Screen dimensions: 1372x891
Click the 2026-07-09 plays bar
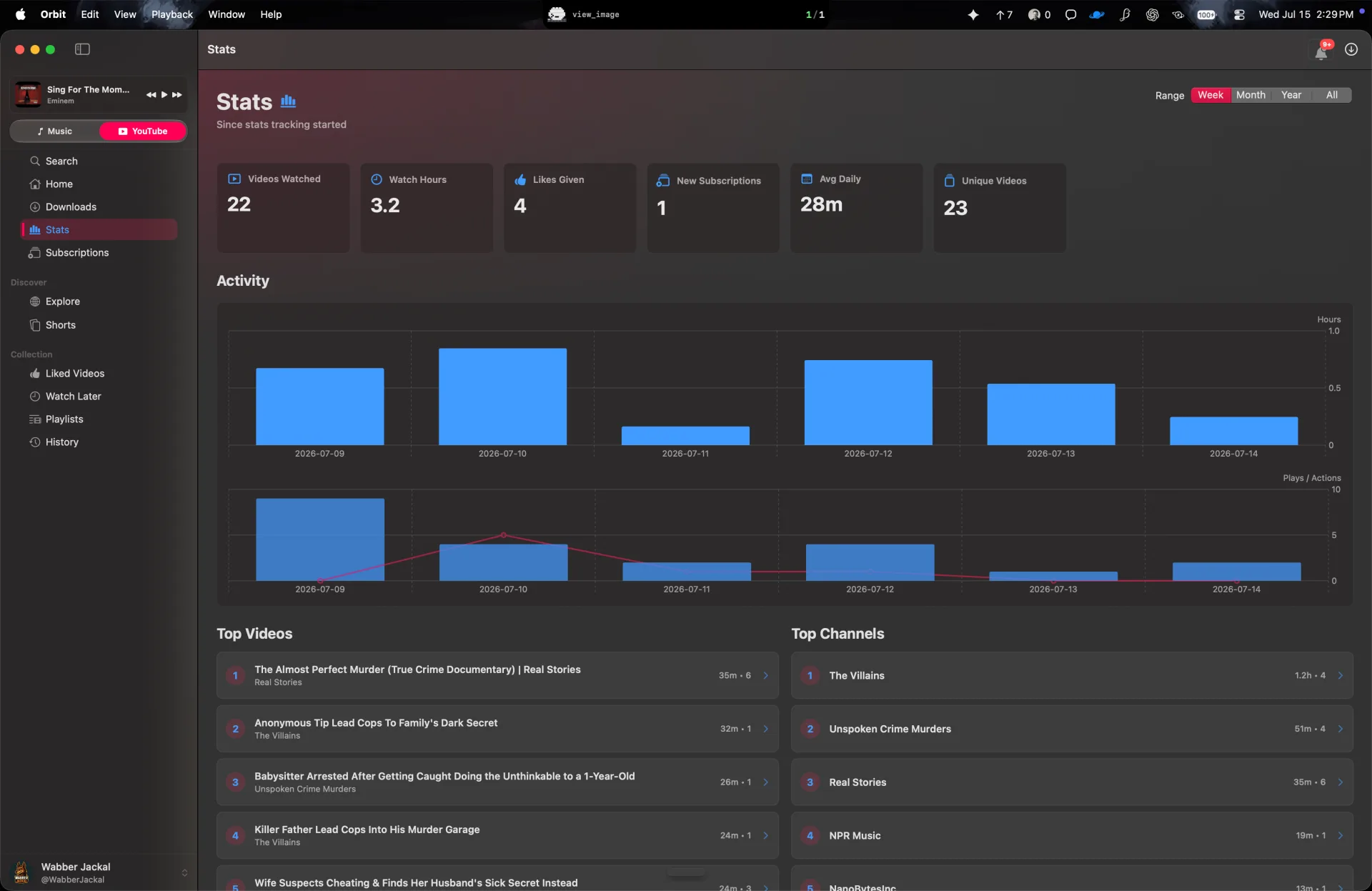click(320, 539)
